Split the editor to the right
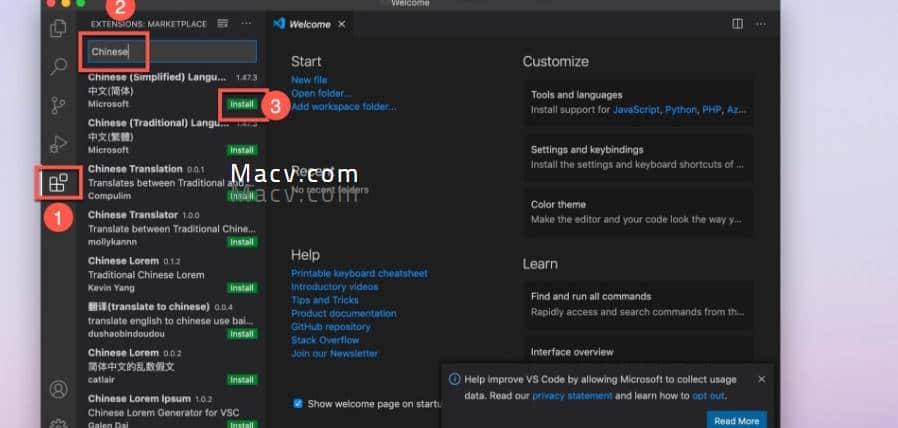This screenshot has width=898, height=428. 738,23
